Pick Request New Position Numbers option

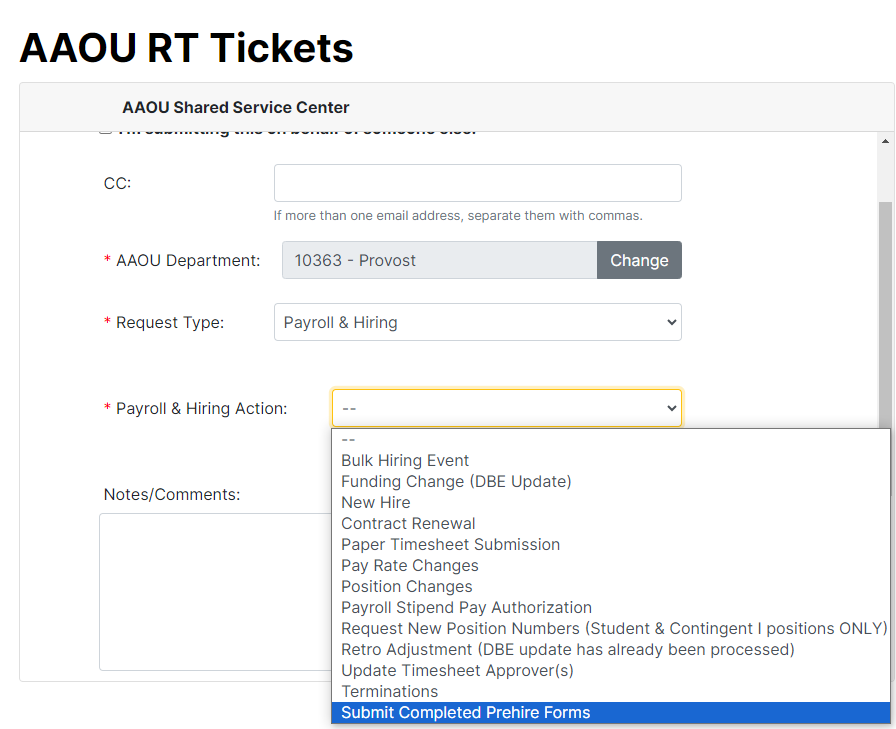[614, 628]
